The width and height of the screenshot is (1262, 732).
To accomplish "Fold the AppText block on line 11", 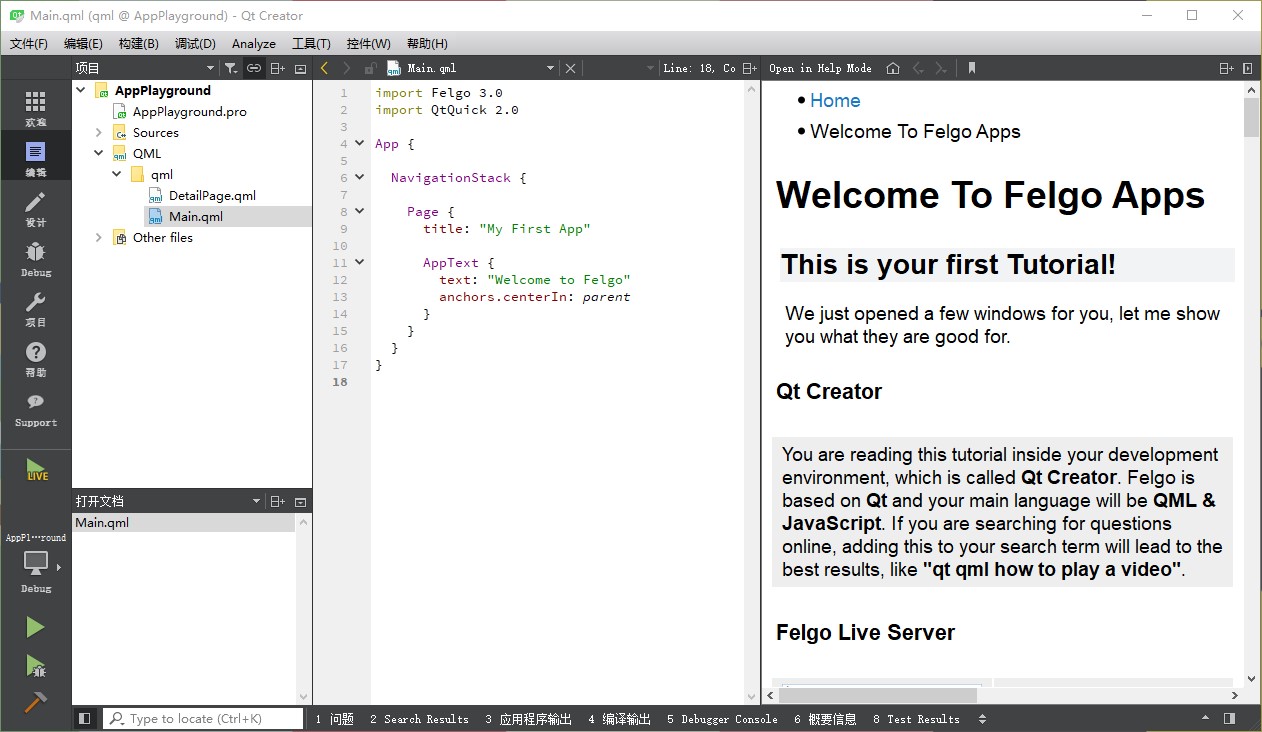I will click(x=360, y=262).
